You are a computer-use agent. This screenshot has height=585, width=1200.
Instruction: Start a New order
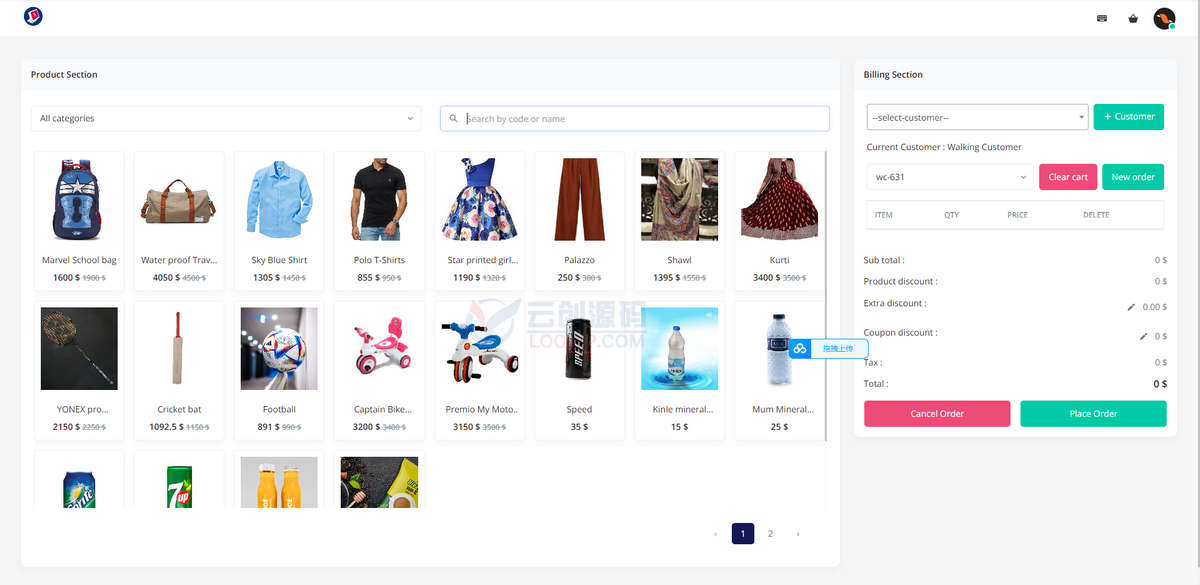point(1133,177)
